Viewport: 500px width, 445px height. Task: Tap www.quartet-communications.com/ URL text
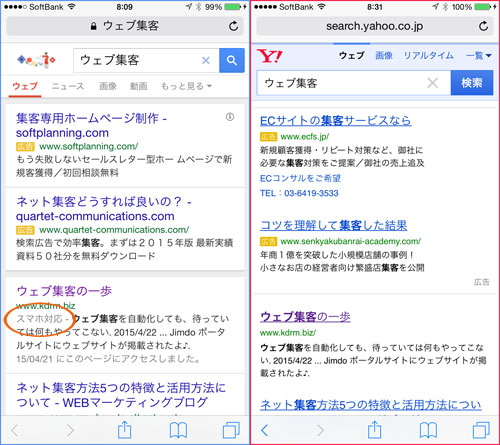(114, 230)
